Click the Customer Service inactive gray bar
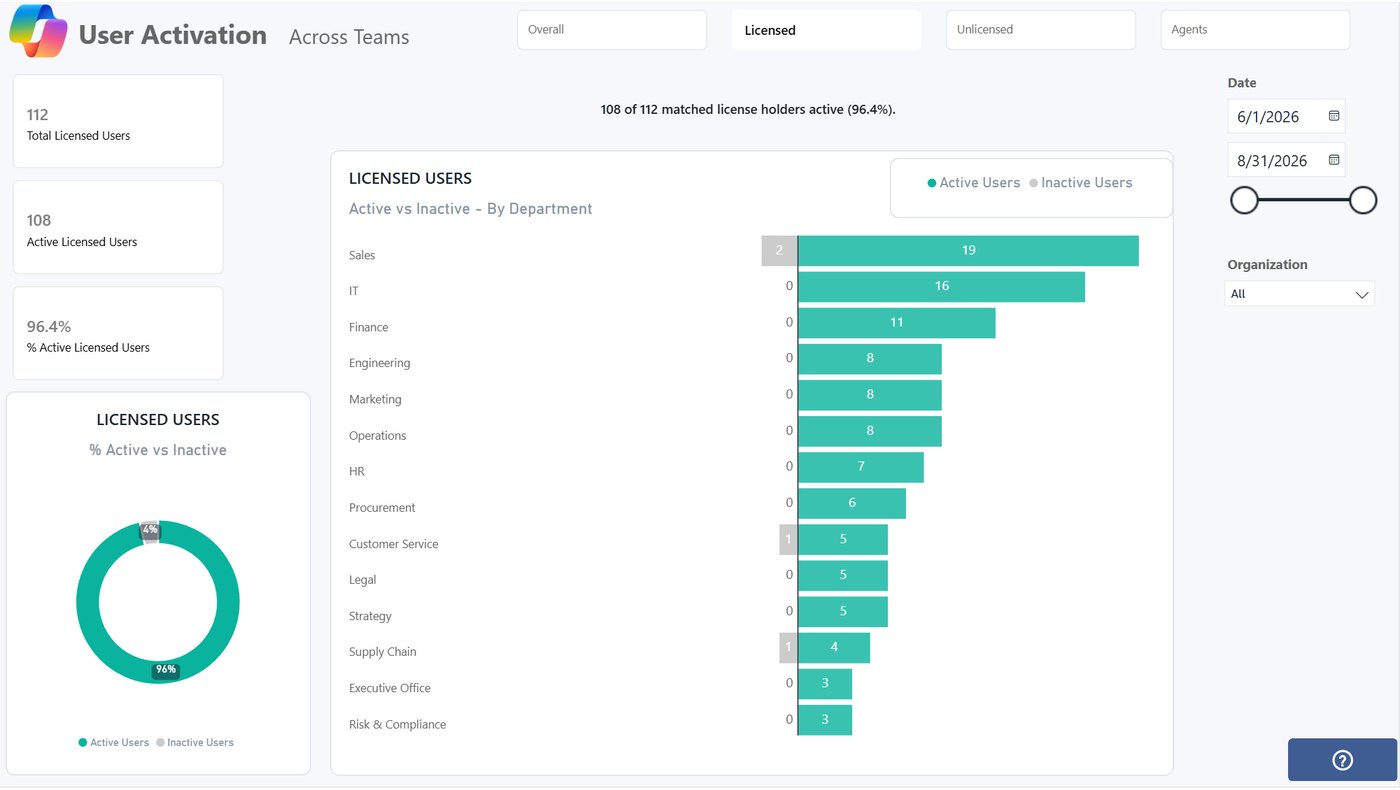Screen dimensions: 1400x790 click(x=788, y=539)
